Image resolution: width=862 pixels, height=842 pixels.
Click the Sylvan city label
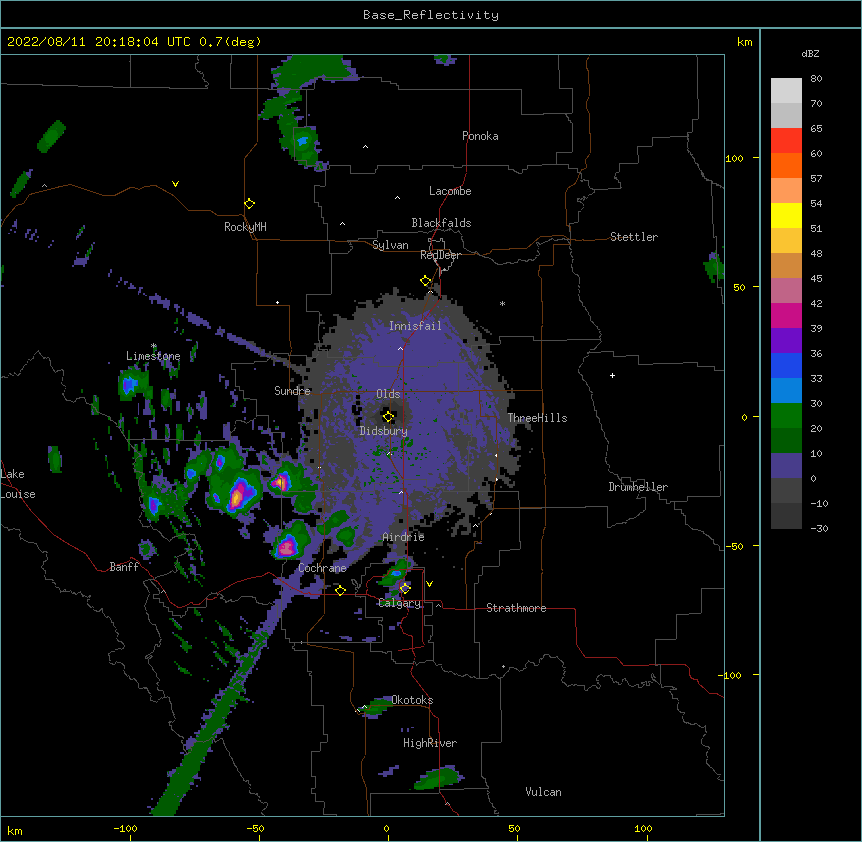(x=390, y=245)
